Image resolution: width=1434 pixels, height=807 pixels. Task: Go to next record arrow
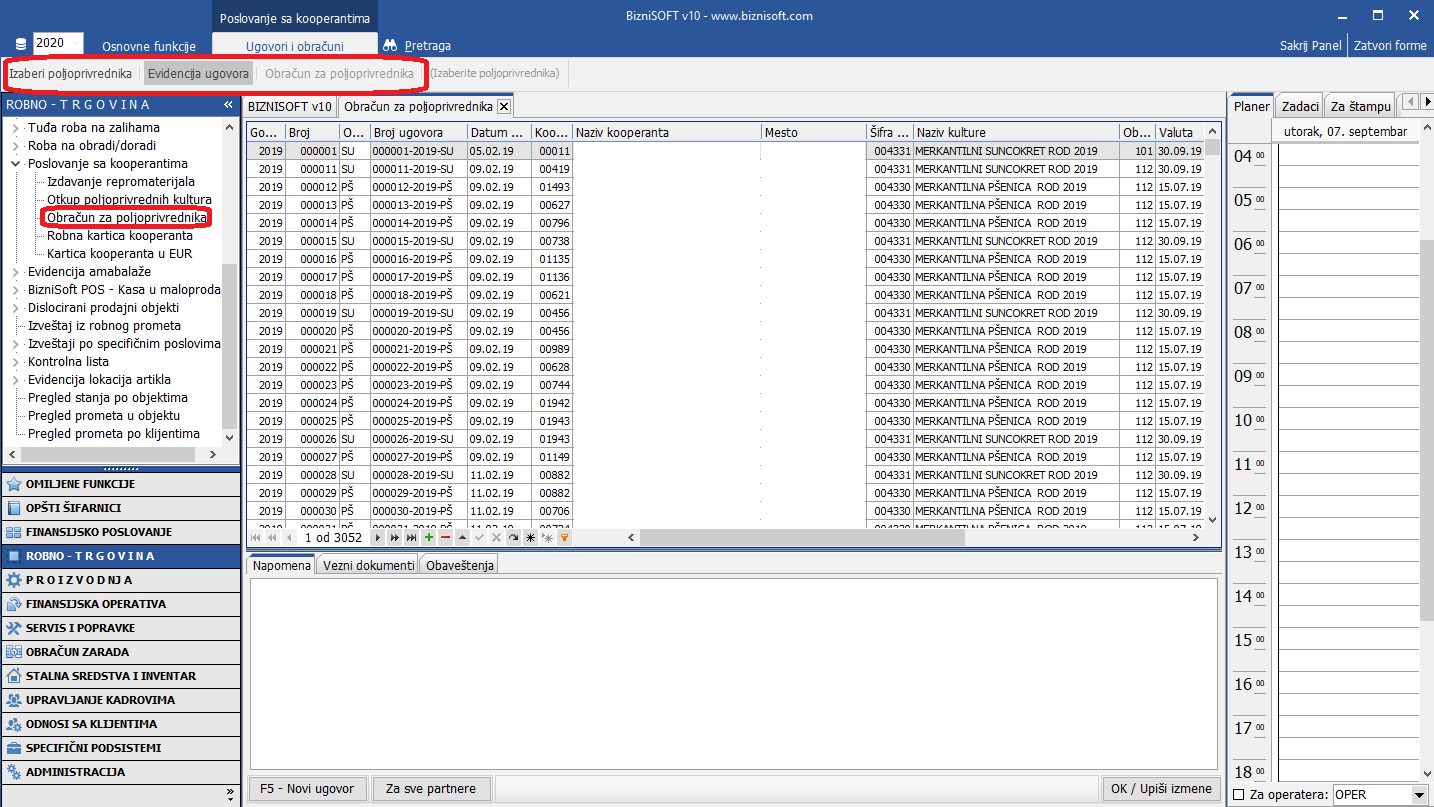click(x=378, y=538)
